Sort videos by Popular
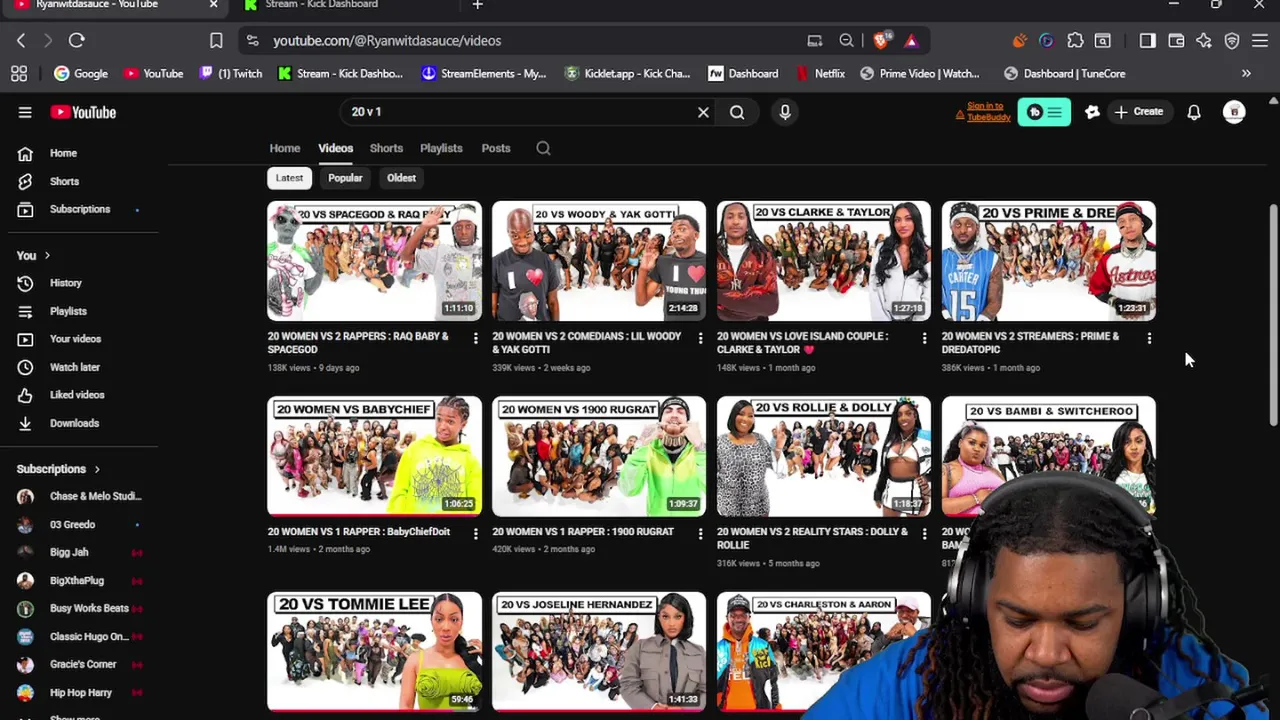 point(345,178)
